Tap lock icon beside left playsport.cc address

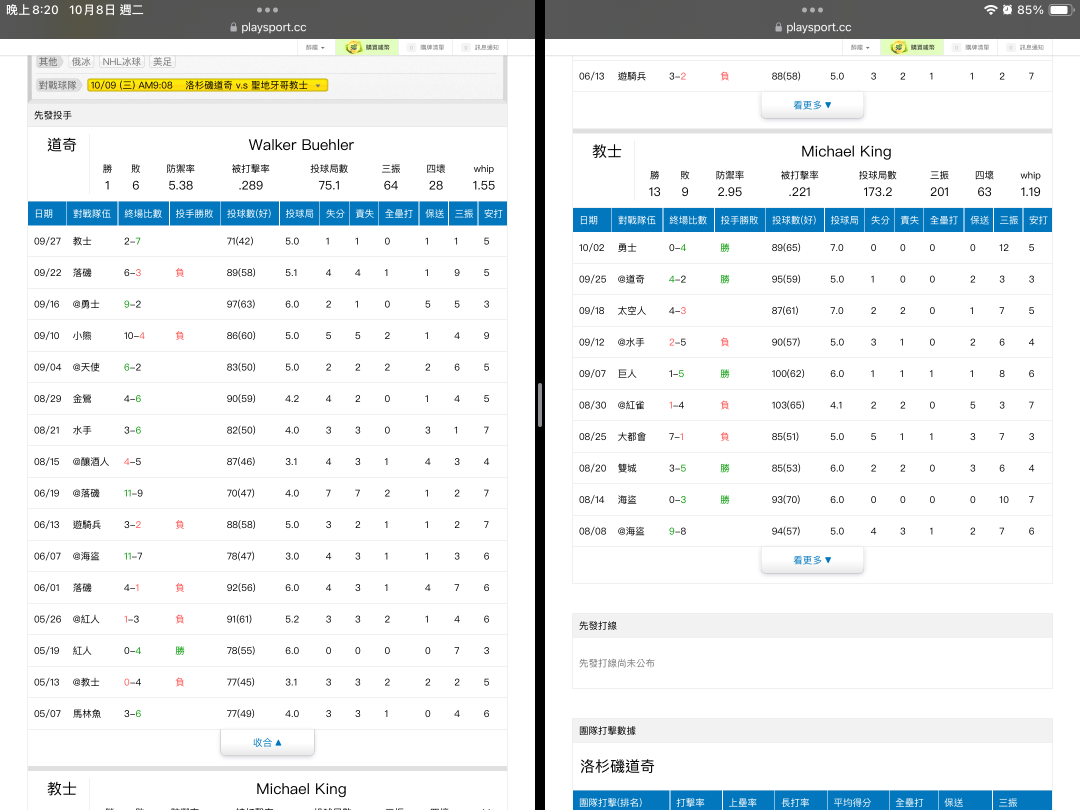[233, 28]
